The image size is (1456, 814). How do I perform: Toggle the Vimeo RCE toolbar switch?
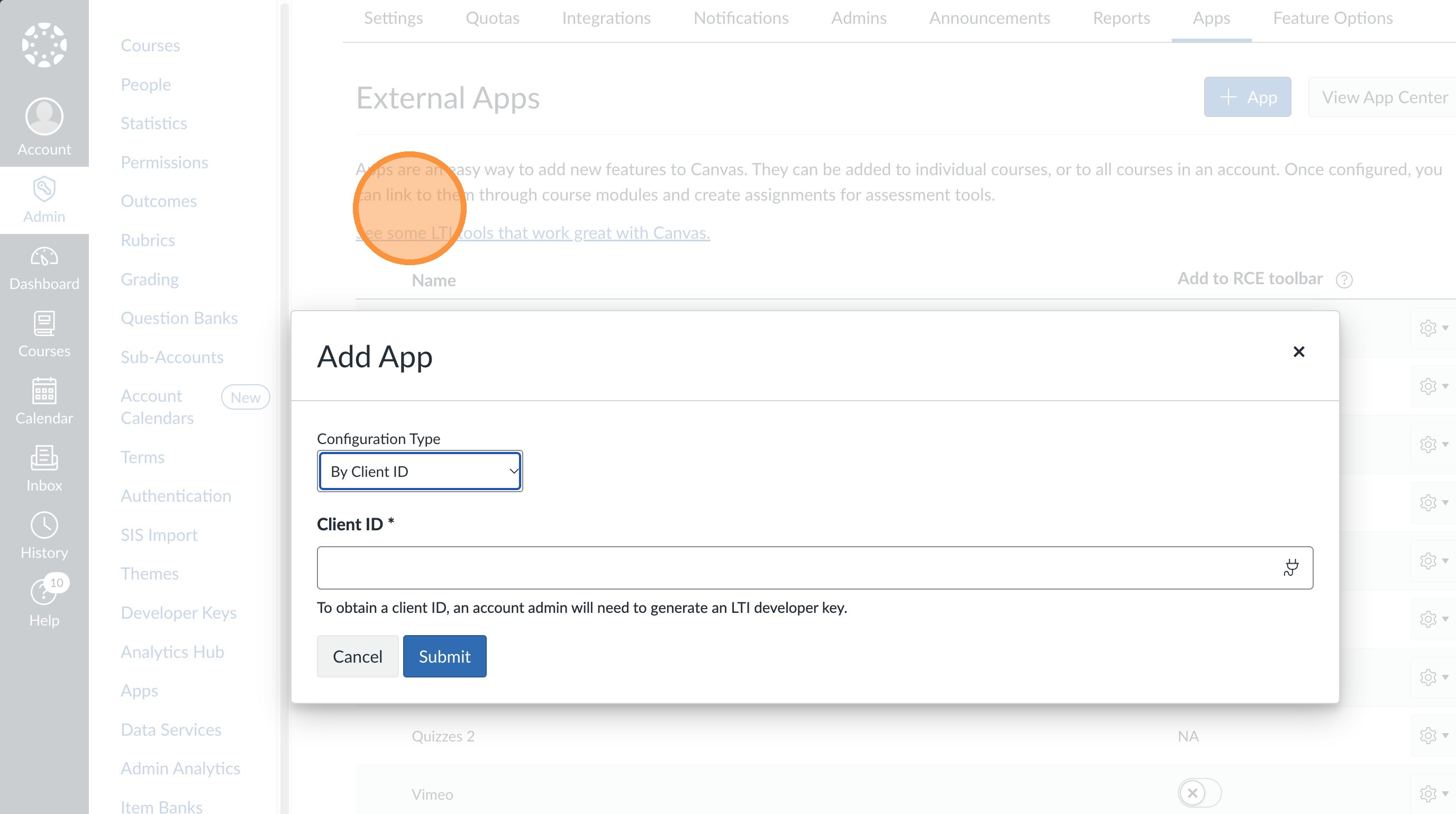(x=1199, y=792)
